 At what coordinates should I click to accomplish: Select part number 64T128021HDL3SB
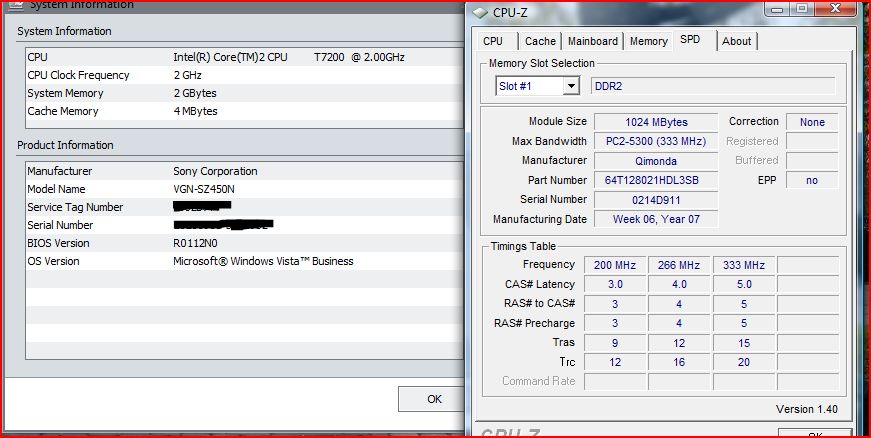pyautogui.click(x=656, y=180)
